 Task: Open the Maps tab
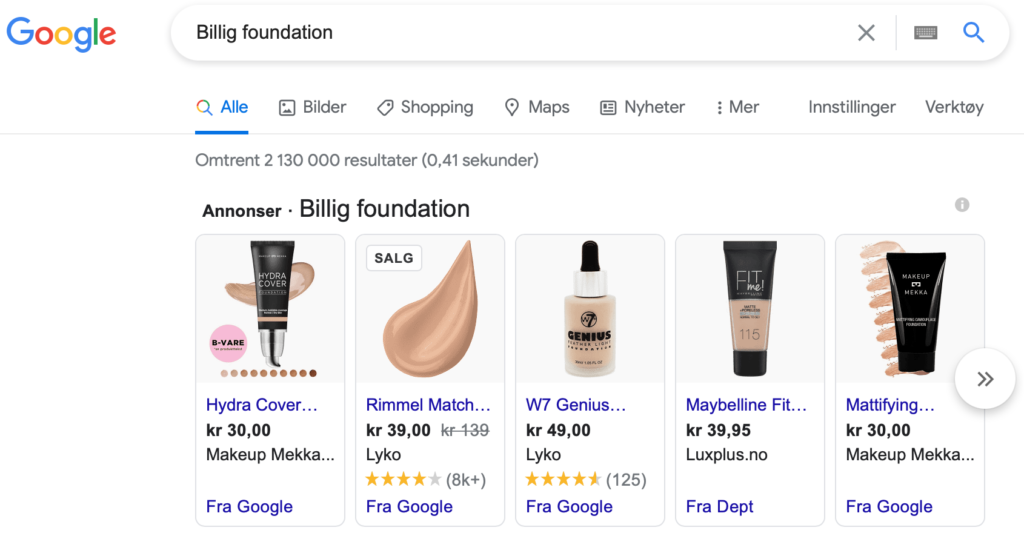tap(537, 107)
